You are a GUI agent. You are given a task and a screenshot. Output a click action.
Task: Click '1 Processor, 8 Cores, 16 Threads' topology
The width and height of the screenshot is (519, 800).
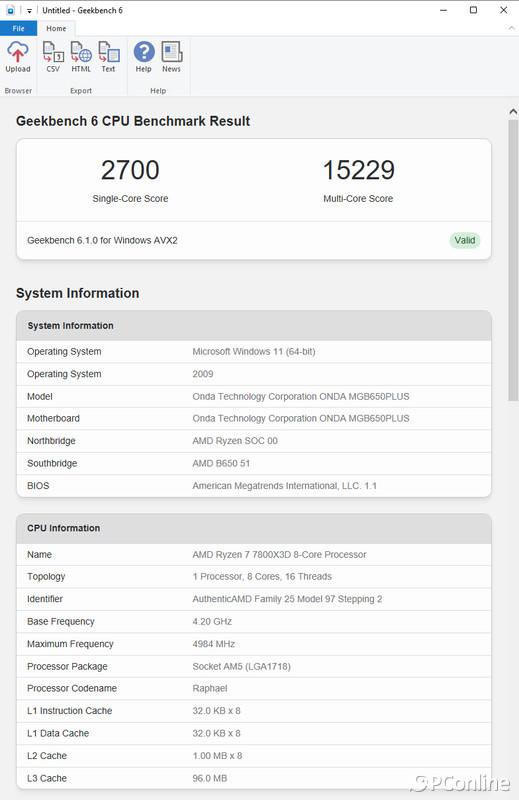click(262, 577)
